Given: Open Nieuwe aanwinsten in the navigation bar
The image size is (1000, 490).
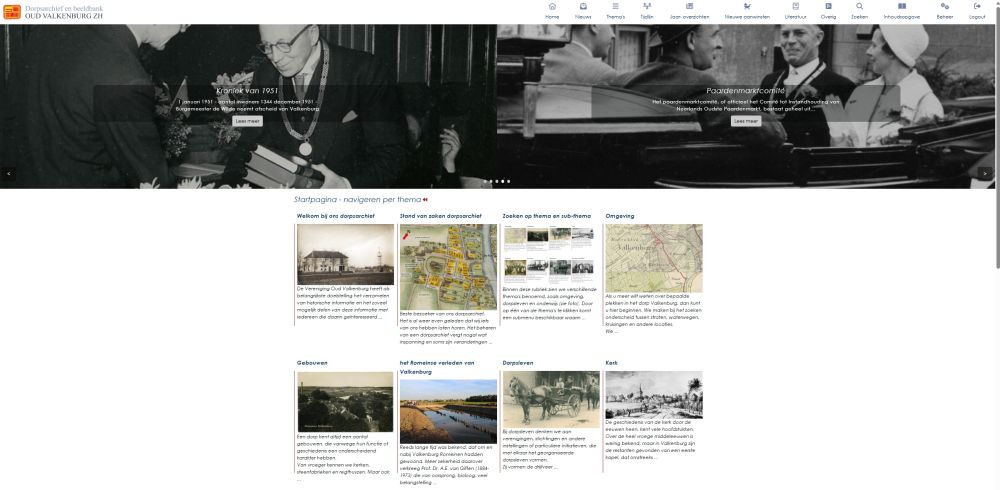Looking at the screenshot, I should 747,11.
